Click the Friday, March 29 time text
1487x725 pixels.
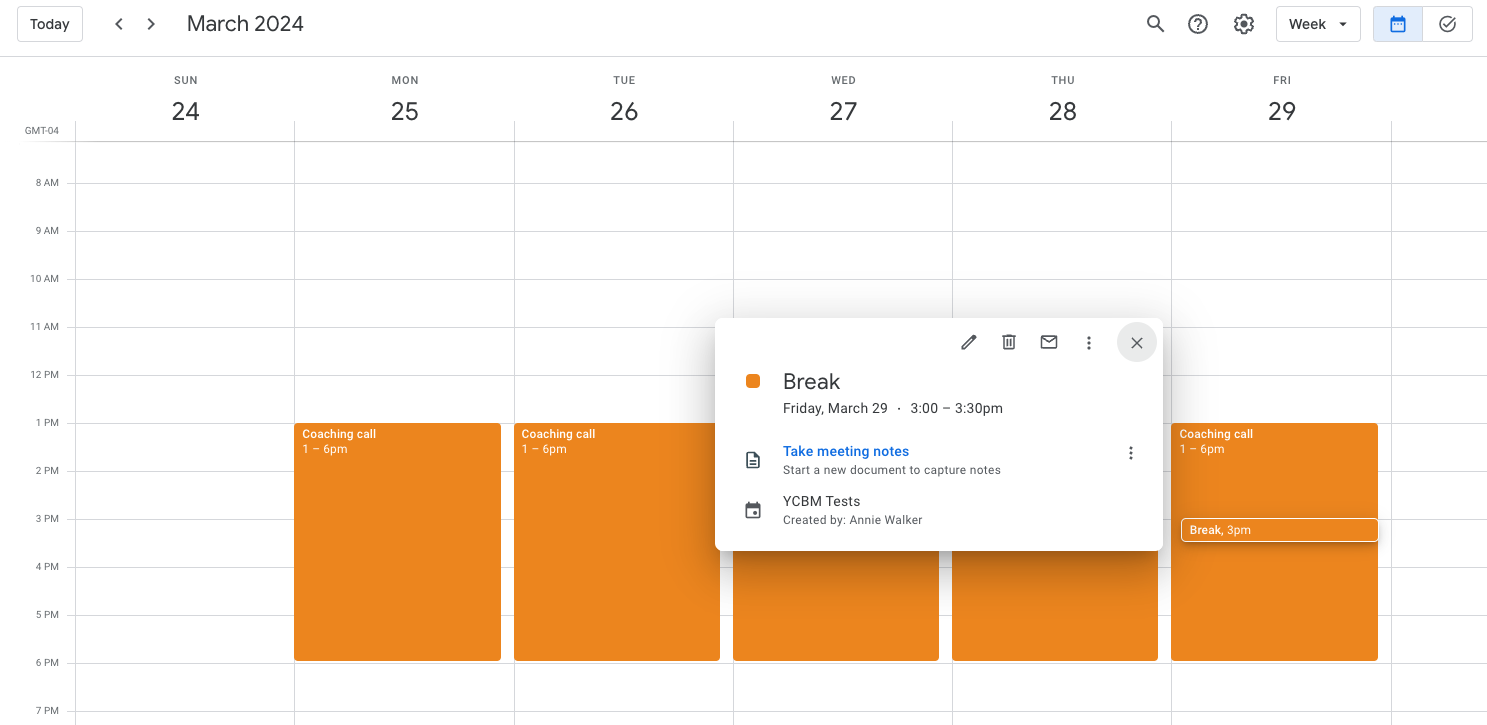[x=893, y=408]
